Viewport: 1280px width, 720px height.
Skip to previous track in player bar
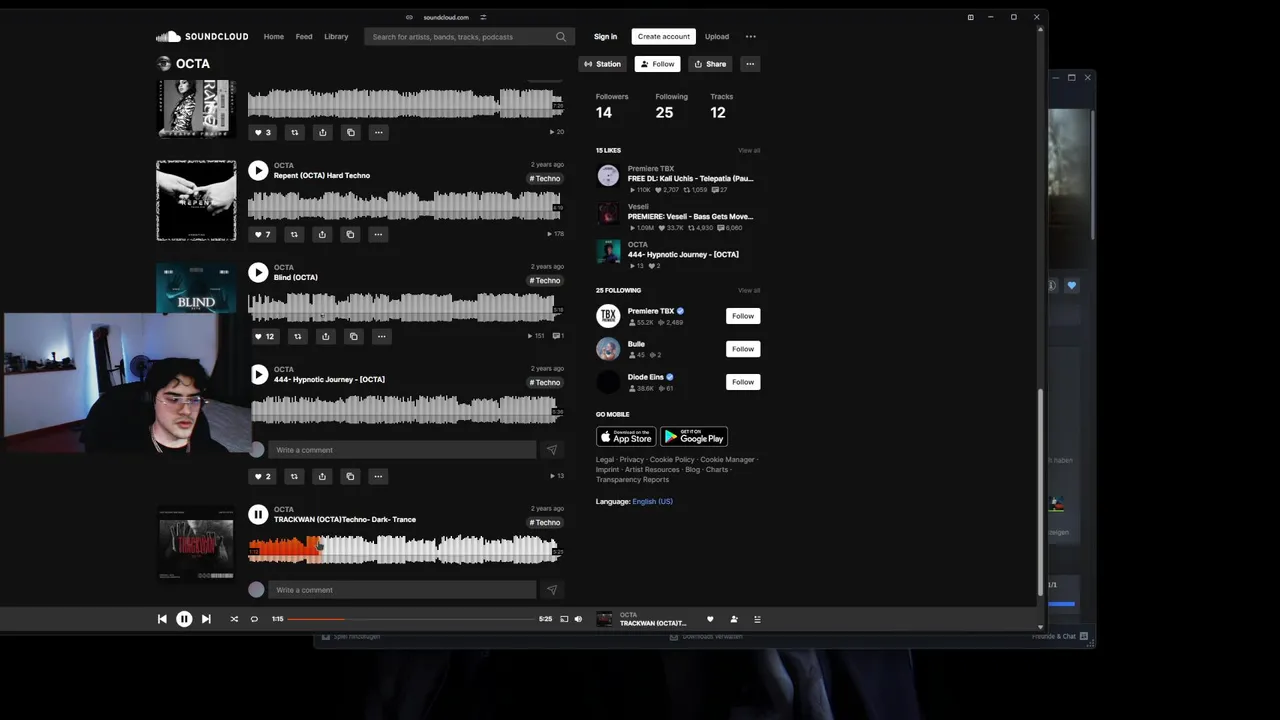tap(162, 619)
